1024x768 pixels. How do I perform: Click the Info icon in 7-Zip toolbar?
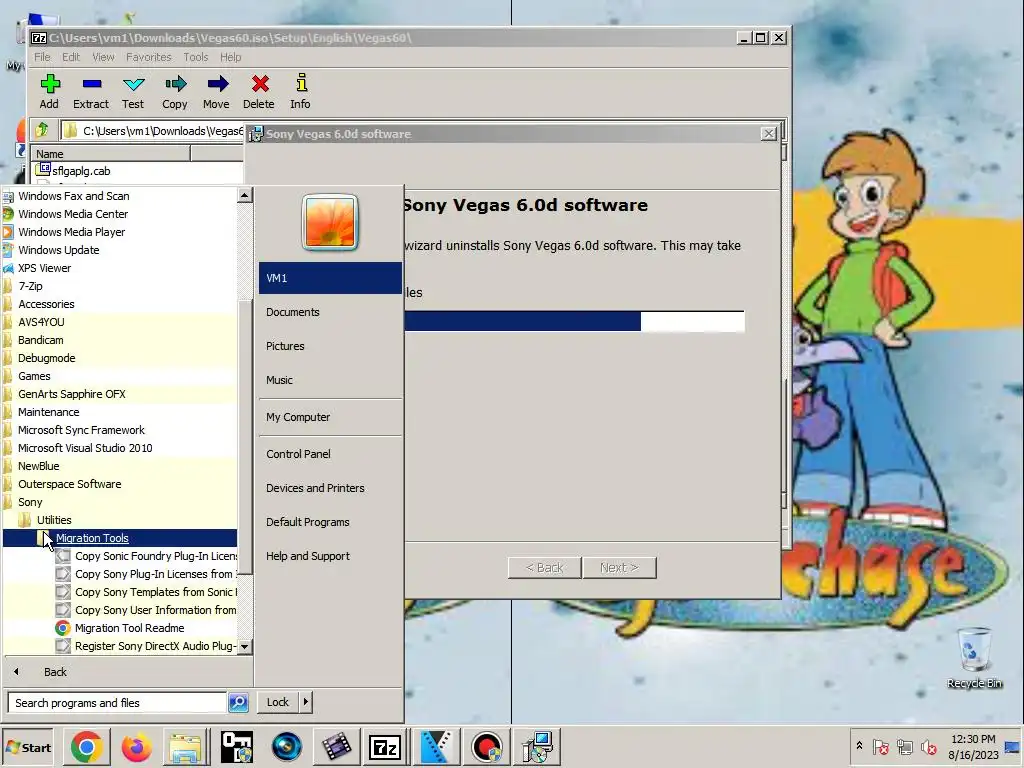[x=300, y=91]
